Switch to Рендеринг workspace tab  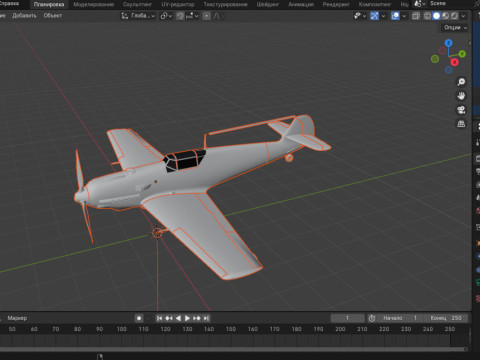click(x=336, y=4)
